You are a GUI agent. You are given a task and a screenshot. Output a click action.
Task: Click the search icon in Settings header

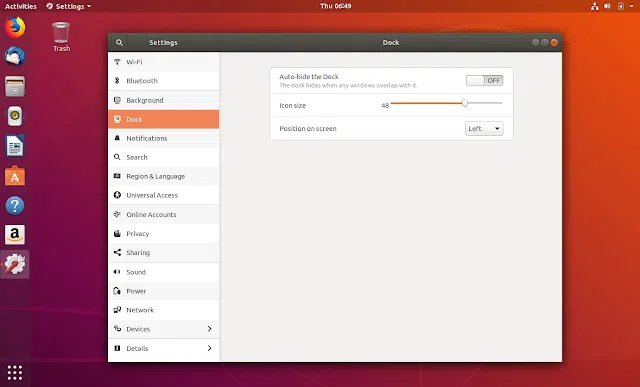click(x=119, y=42)
